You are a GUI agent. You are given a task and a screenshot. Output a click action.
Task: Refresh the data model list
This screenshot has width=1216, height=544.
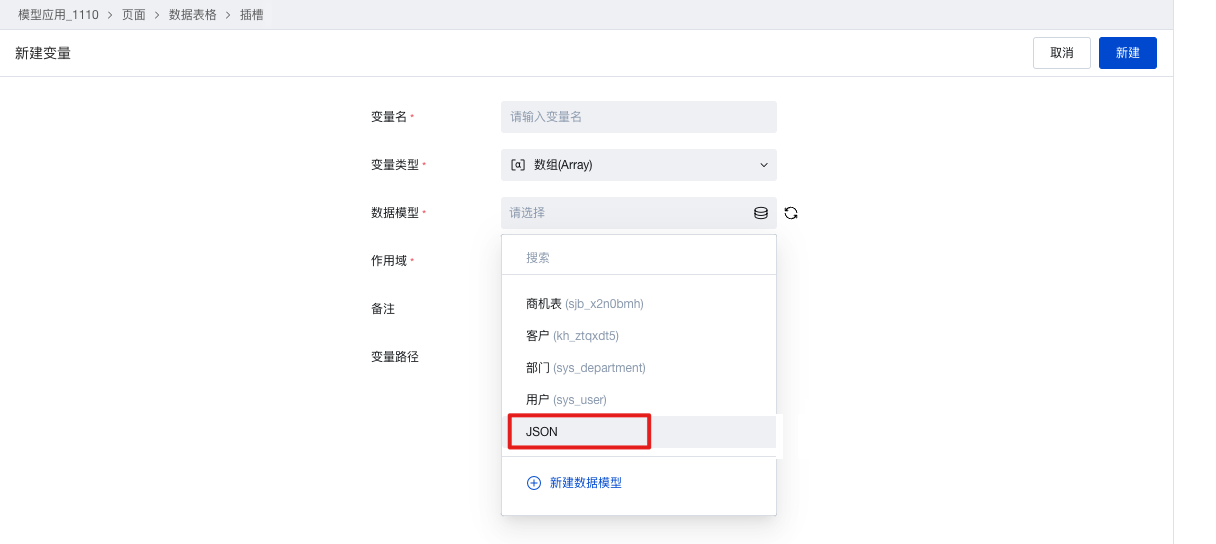(x=791, y=213)
